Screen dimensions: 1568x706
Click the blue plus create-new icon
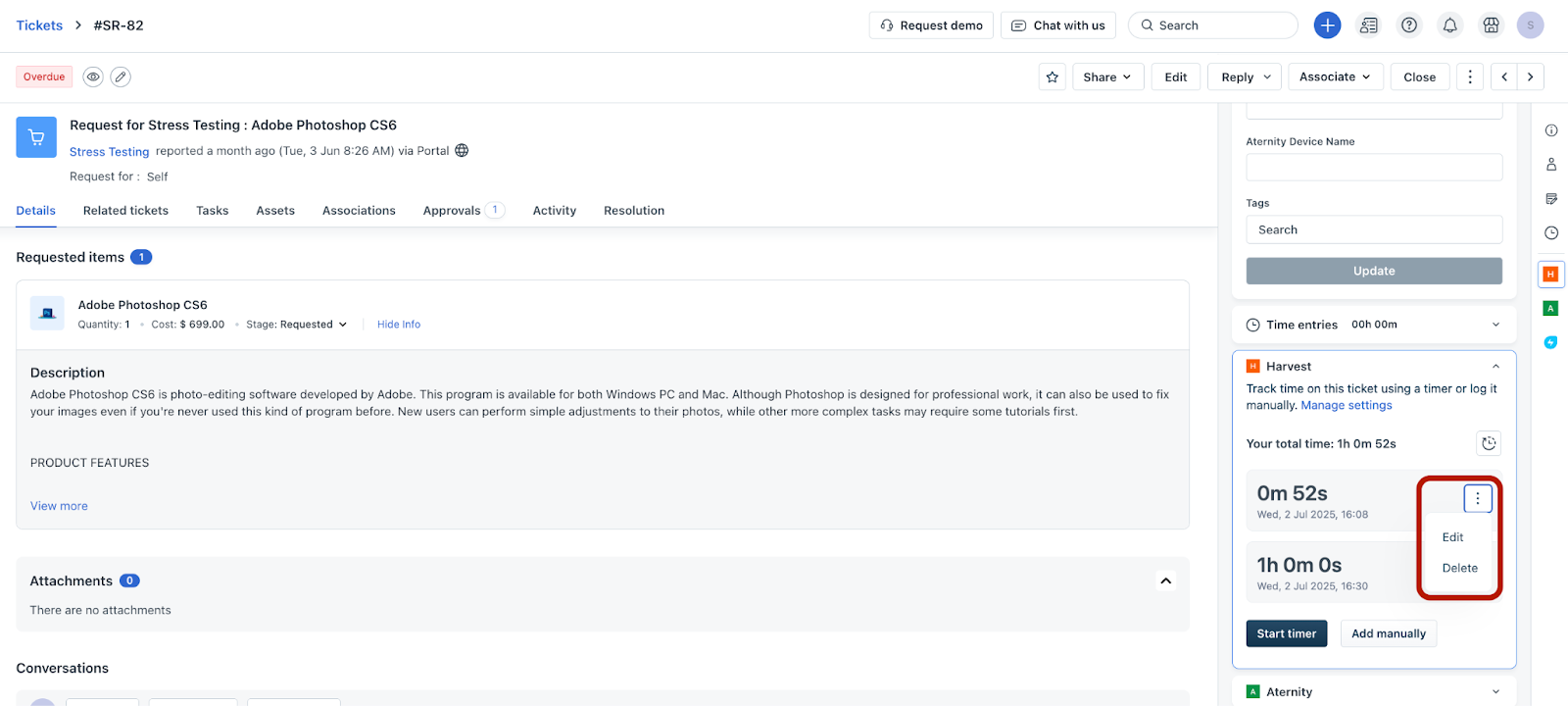1327,25
